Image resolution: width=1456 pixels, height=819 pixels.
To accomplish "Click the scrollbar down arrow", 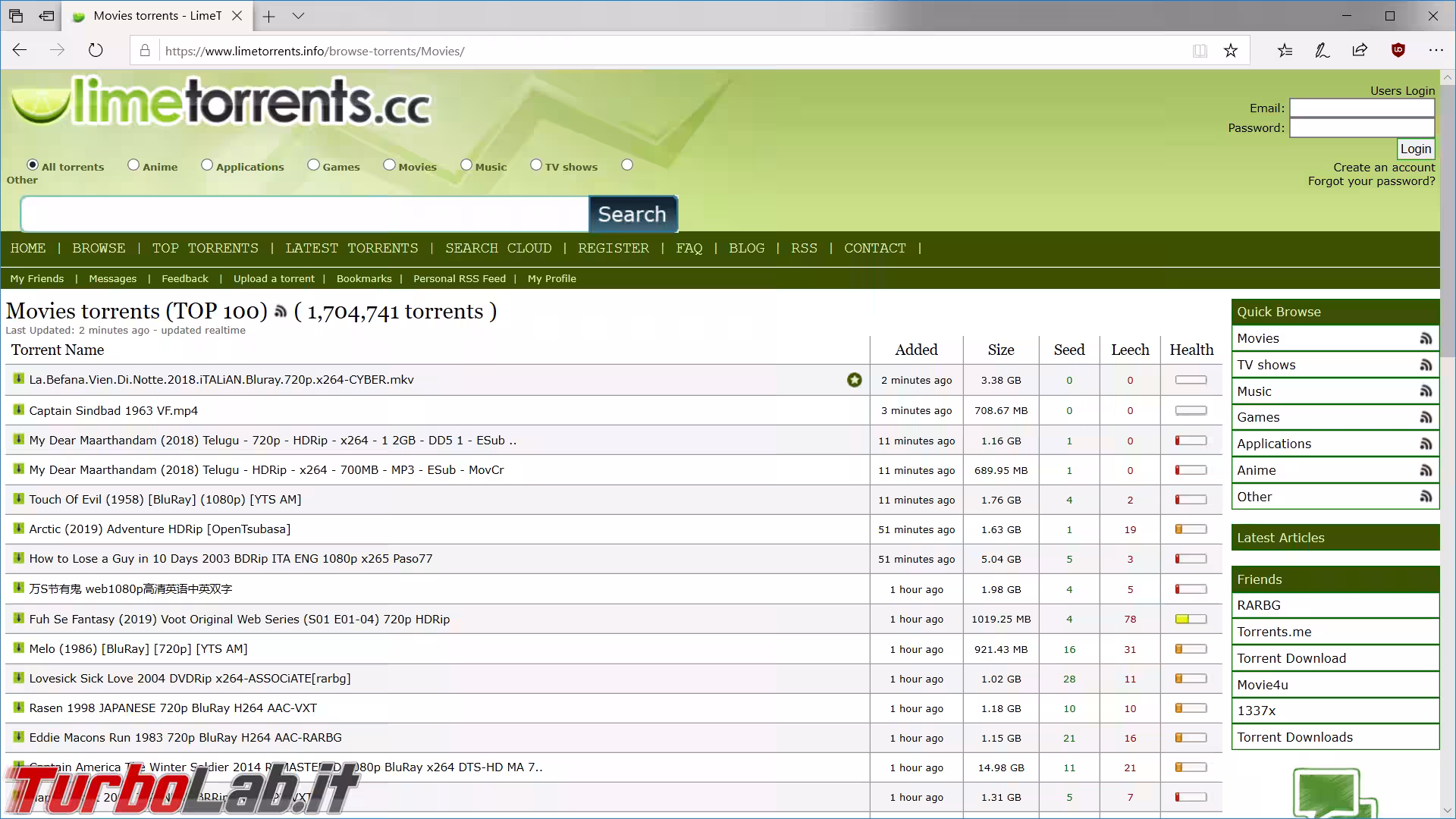I will coord(1448,811).
